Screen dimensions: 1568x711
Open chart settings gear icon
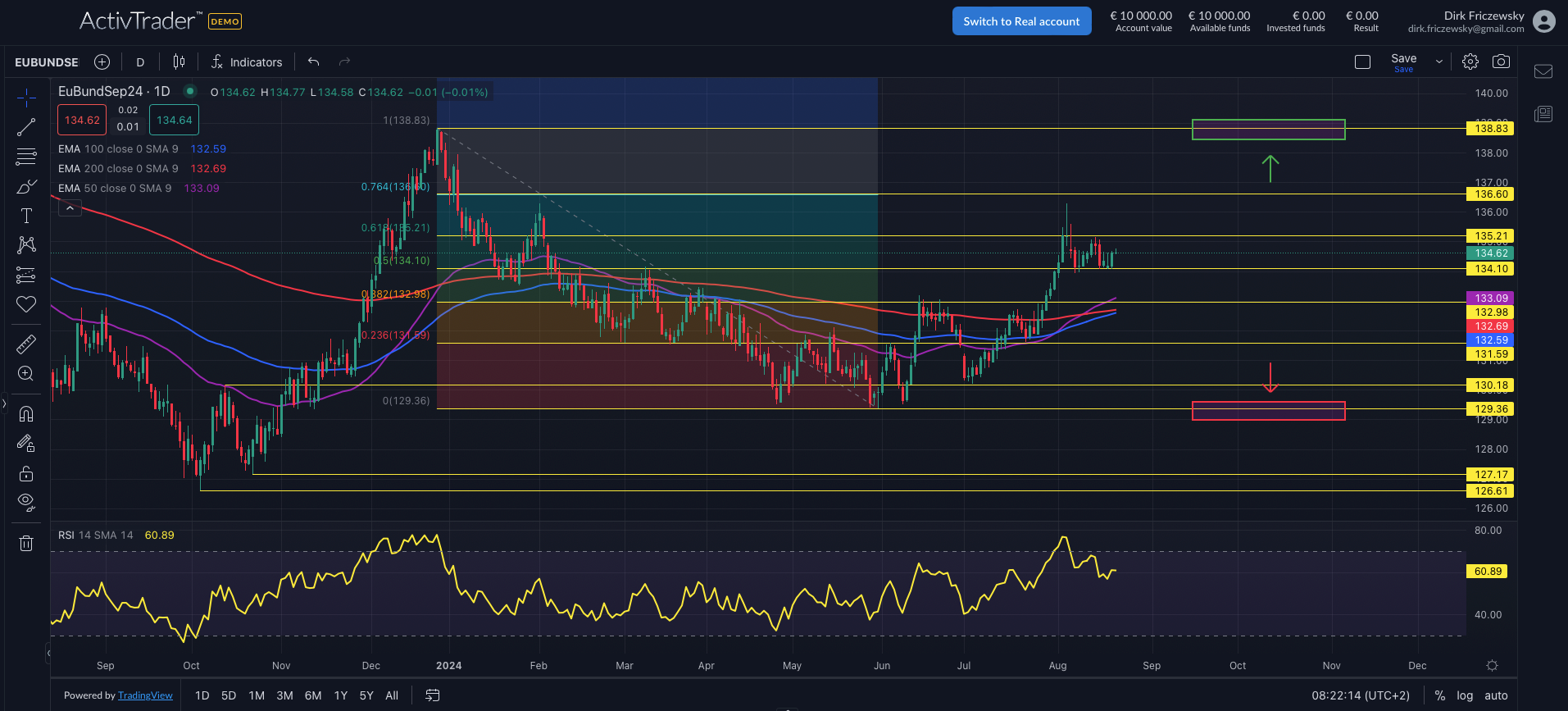(x=1470, y=62)
